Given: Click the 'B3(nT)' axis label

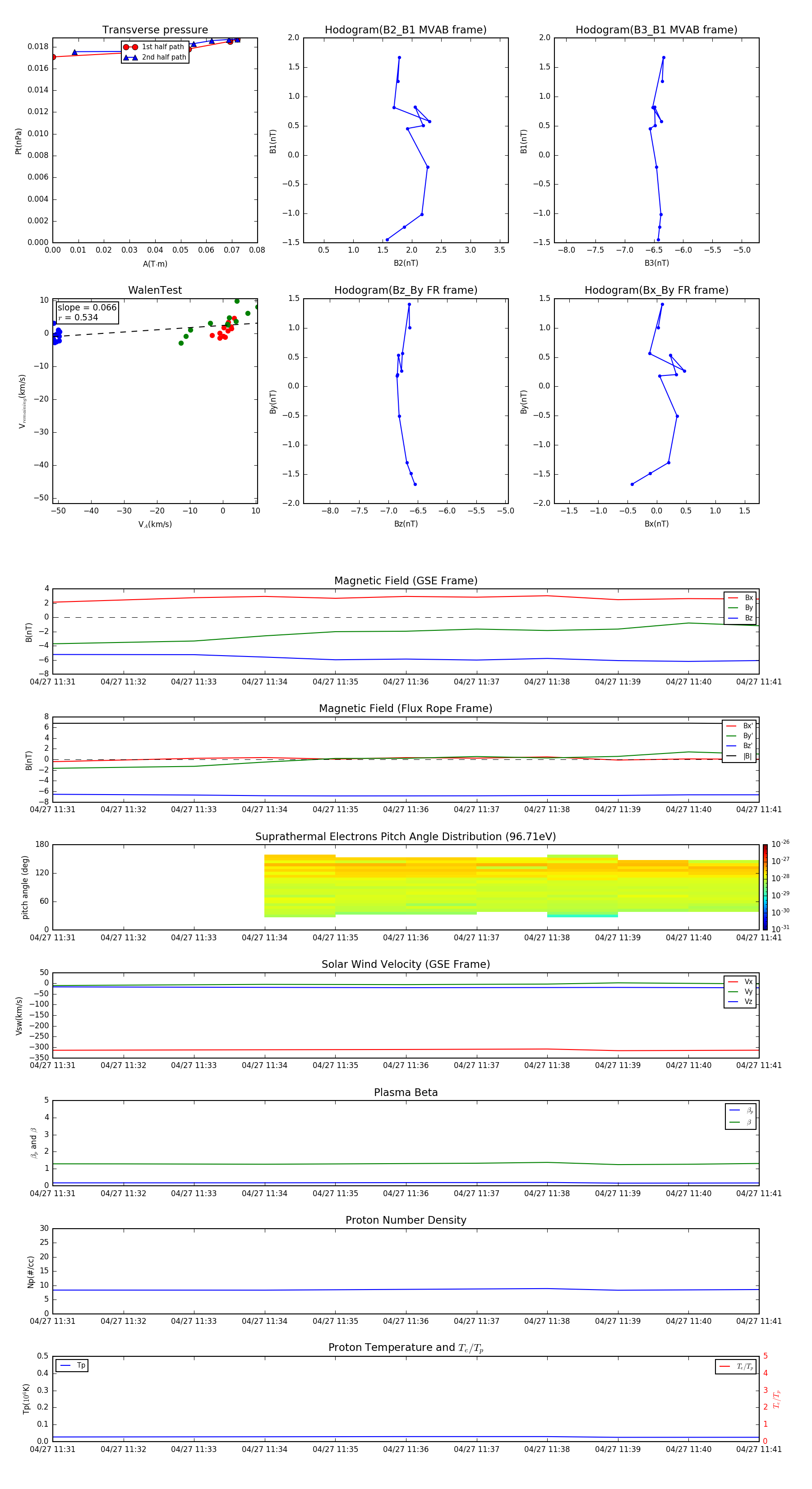Looking at the screenshot, I should (x=656, y=263).
